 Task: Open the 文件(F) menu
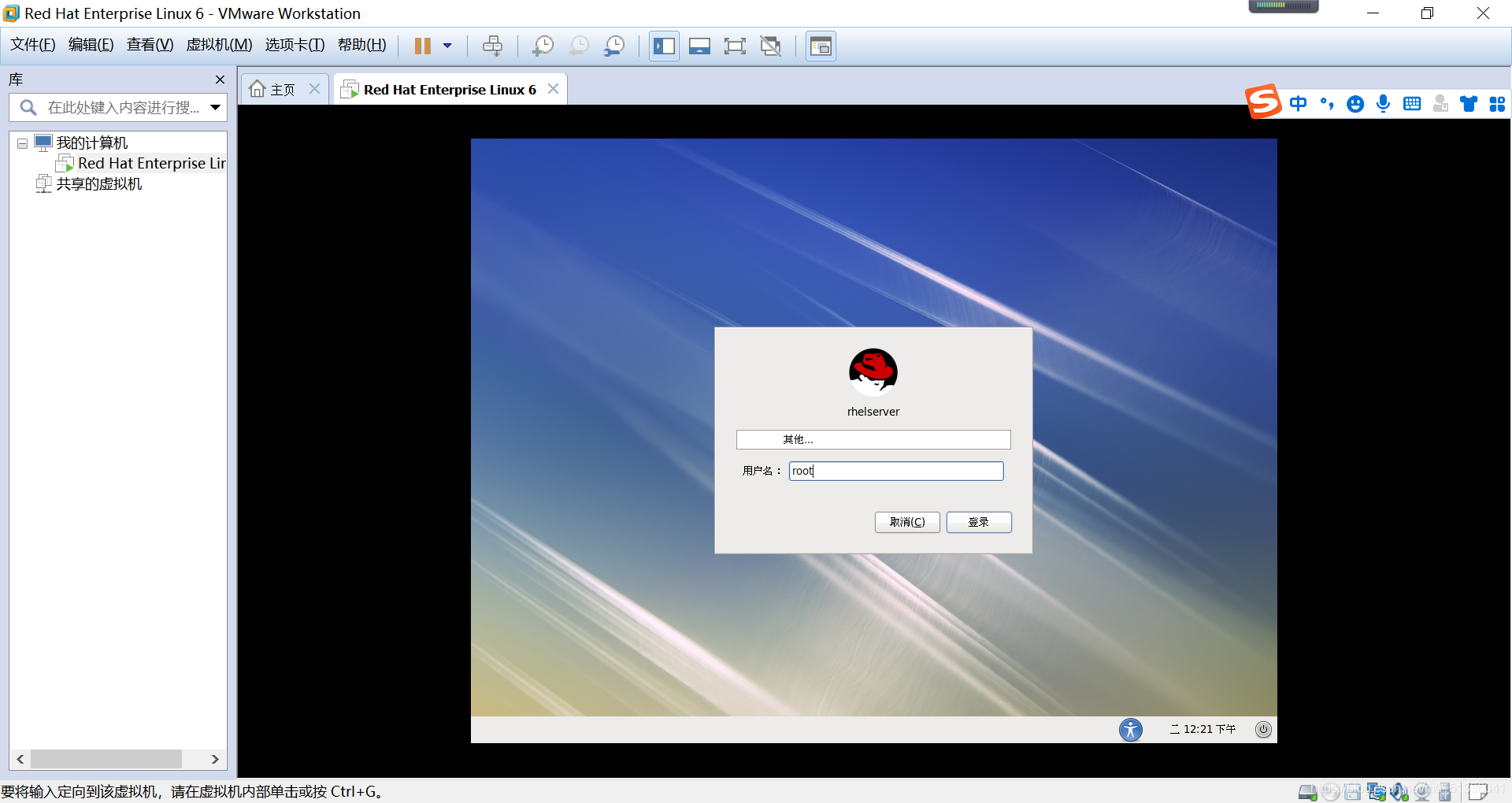(33, 45)
